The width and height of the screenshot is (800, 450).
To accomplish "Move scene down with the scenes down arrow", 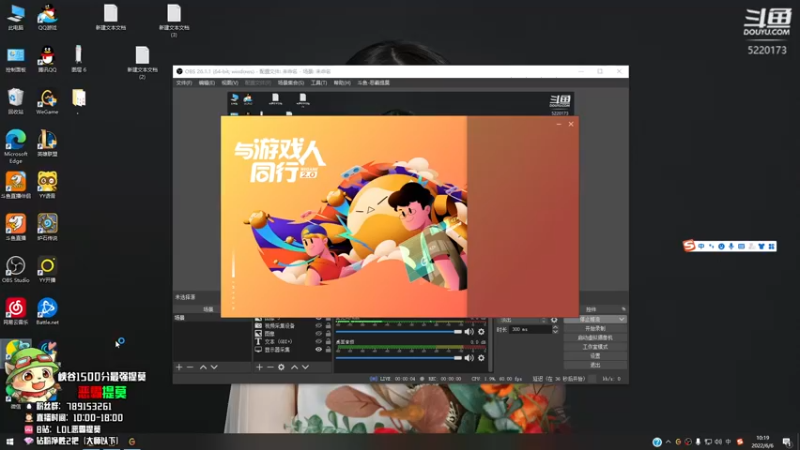I will pyautogui.click(x=214, y=367).
